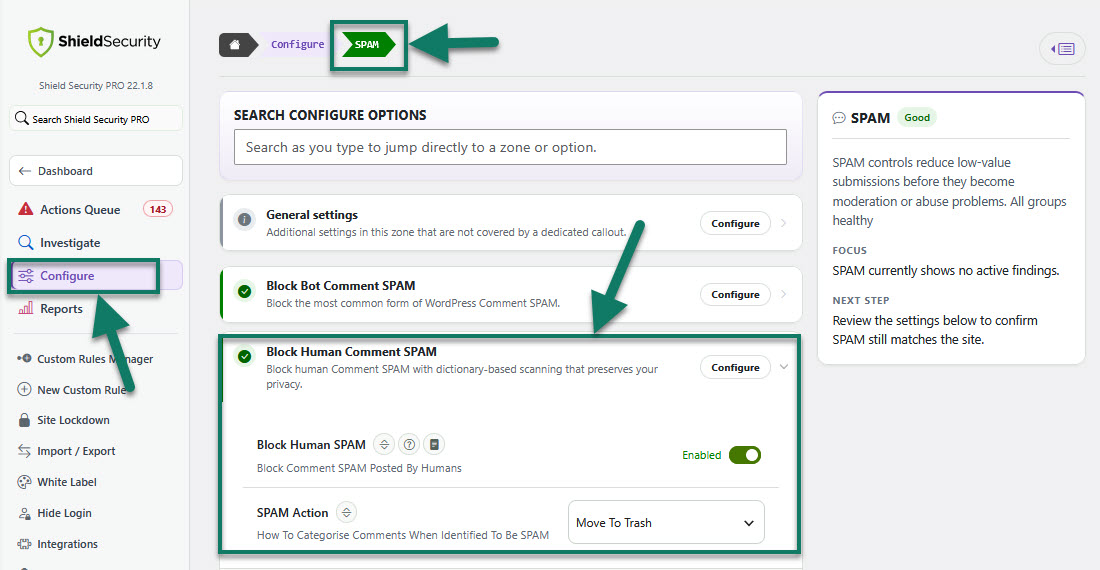
Task: Click the Block Bot Comment SPAM green check icon
Action: (x=244, y=291)
